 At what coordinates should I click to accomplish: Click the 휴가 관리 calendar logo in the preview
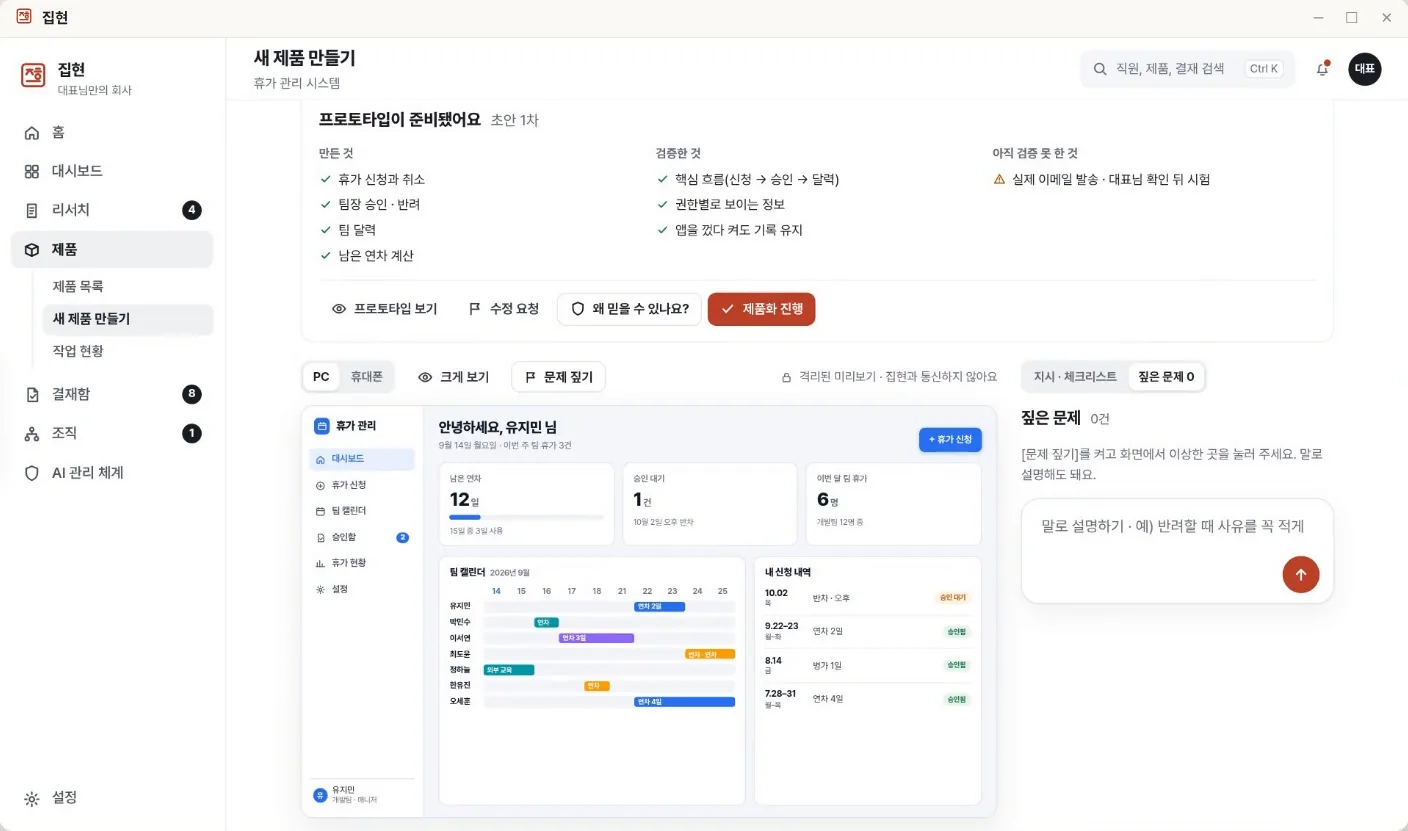tap(322, 426)
